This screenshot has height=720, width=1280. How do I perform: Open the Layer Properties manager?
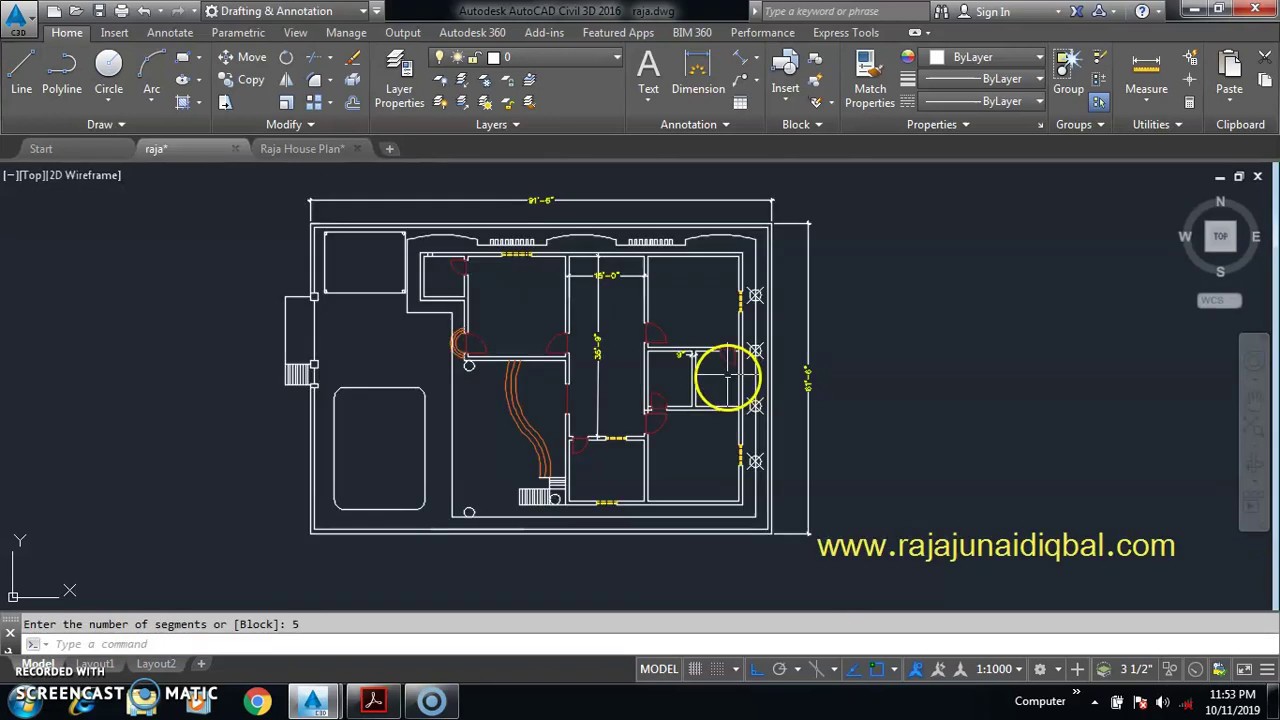(399, 79)
